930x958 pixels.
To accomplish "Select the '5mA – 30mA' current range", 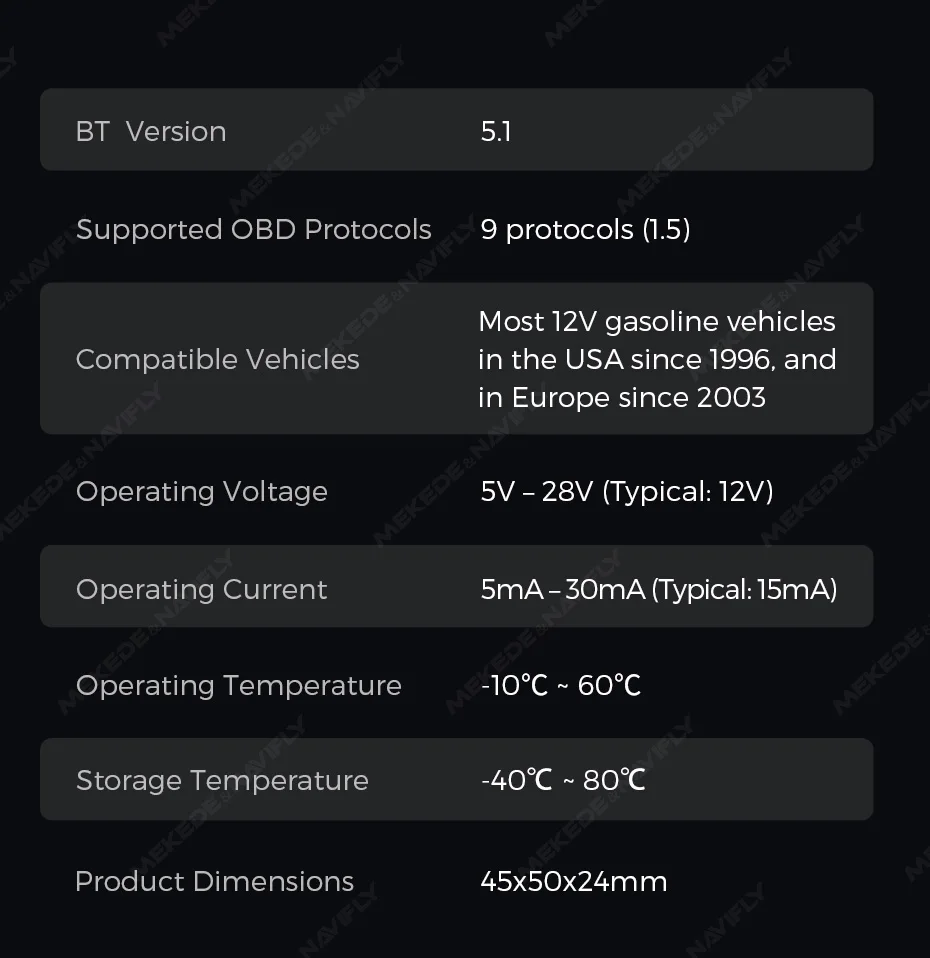I will [x=562, y=589].
